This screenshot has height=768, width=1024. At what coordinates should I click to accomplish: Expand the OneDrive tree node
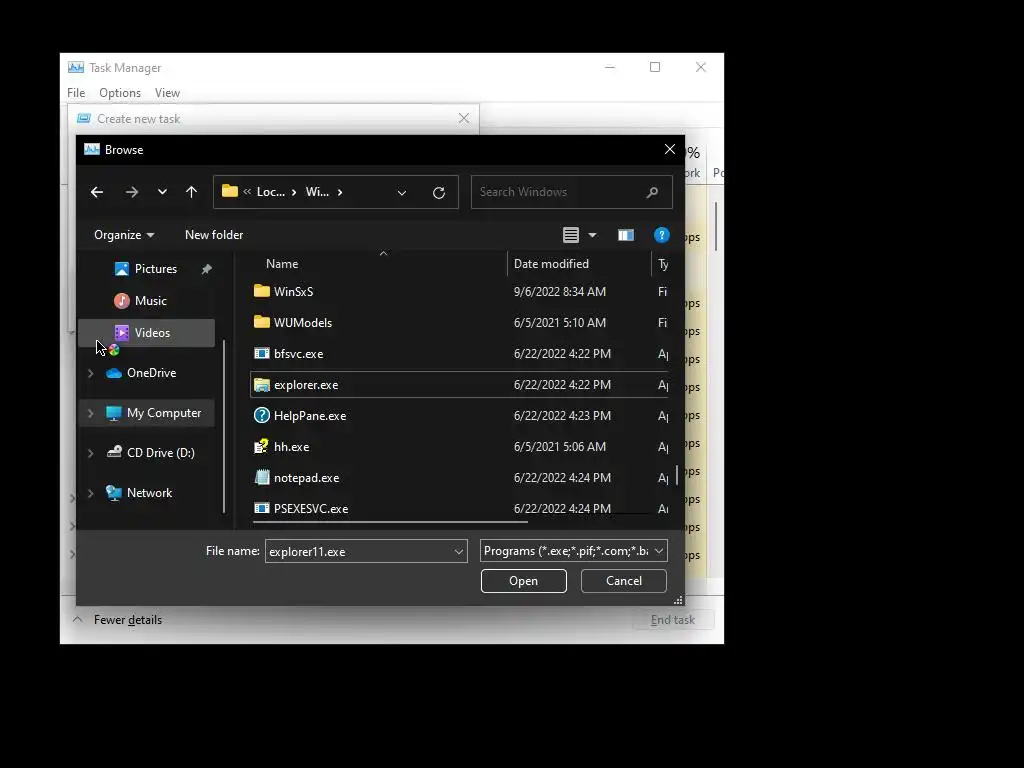pos(91,373)
